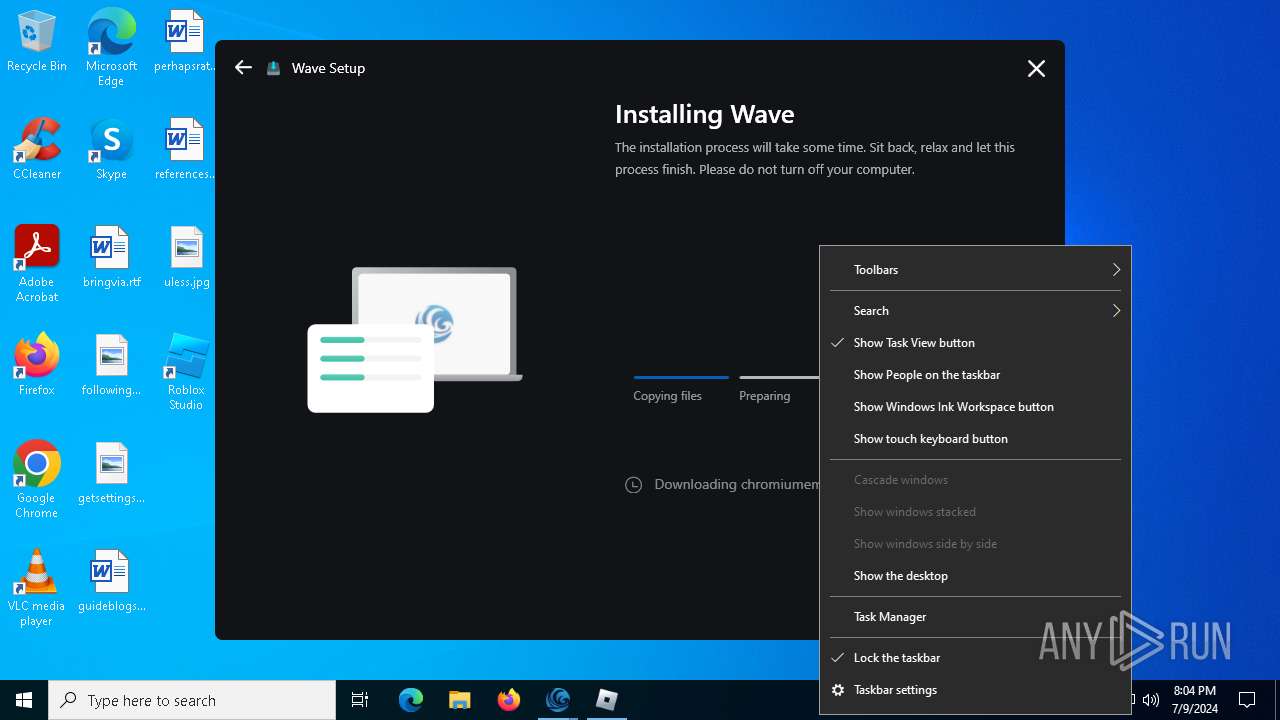Viewport: 1280px width, 720px height.
Task: Click the volume speaker tray icon
Action: click(x=1151, y=700)
